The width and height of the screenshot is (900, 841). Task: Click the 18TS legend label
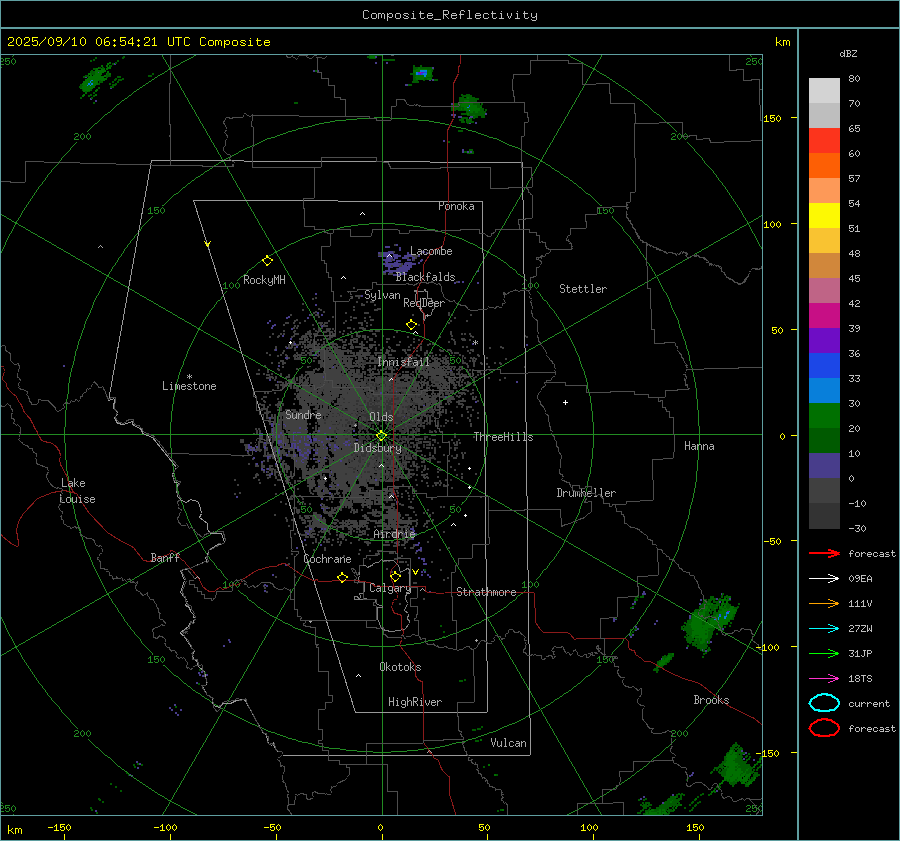coord(860,679)
